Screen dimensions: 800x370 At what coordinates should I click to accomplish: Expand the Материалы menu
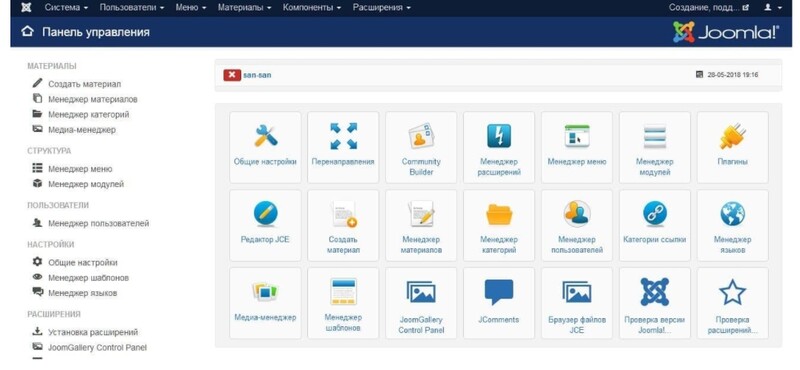pos(244,8)
